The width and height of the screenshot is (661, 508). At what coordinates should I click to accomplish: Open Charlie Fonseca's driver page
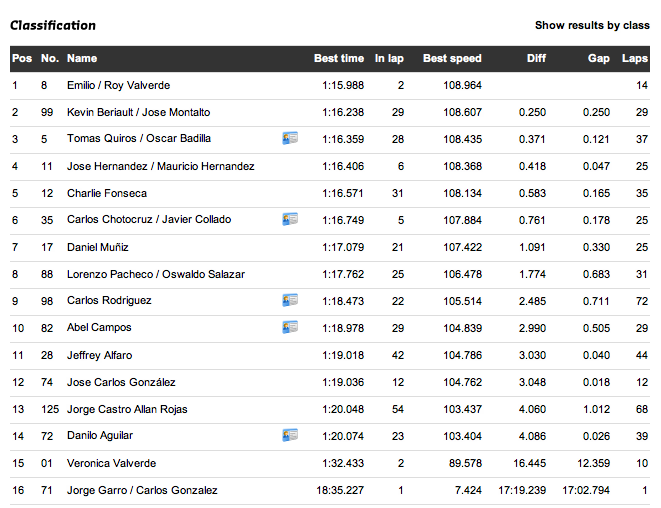tap(107, 193)
